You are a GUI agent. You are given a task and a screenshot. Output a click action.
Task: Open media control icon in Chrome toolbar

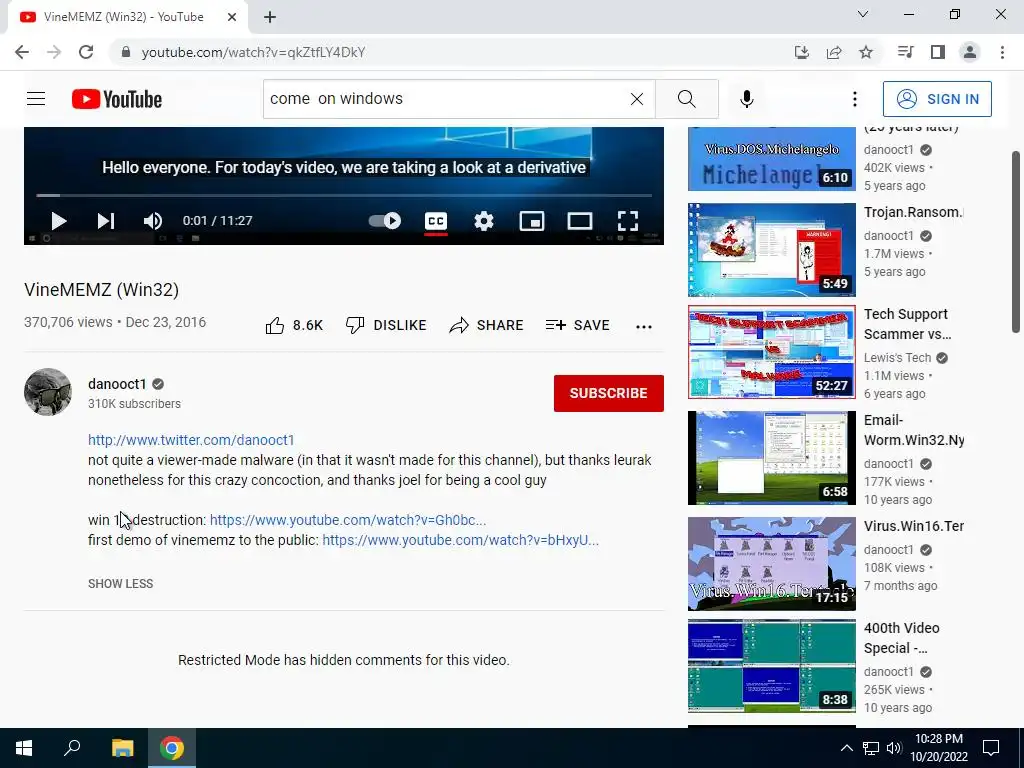pos(905,52)
